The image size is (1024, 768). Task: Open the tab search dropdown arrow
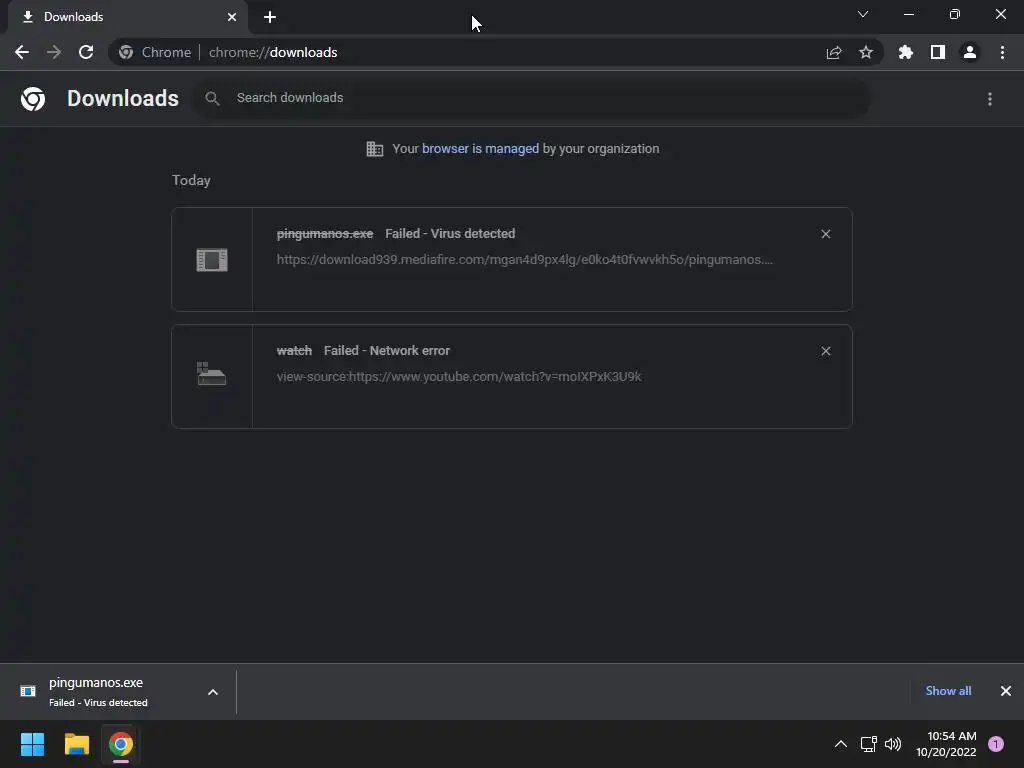point(863,14)
